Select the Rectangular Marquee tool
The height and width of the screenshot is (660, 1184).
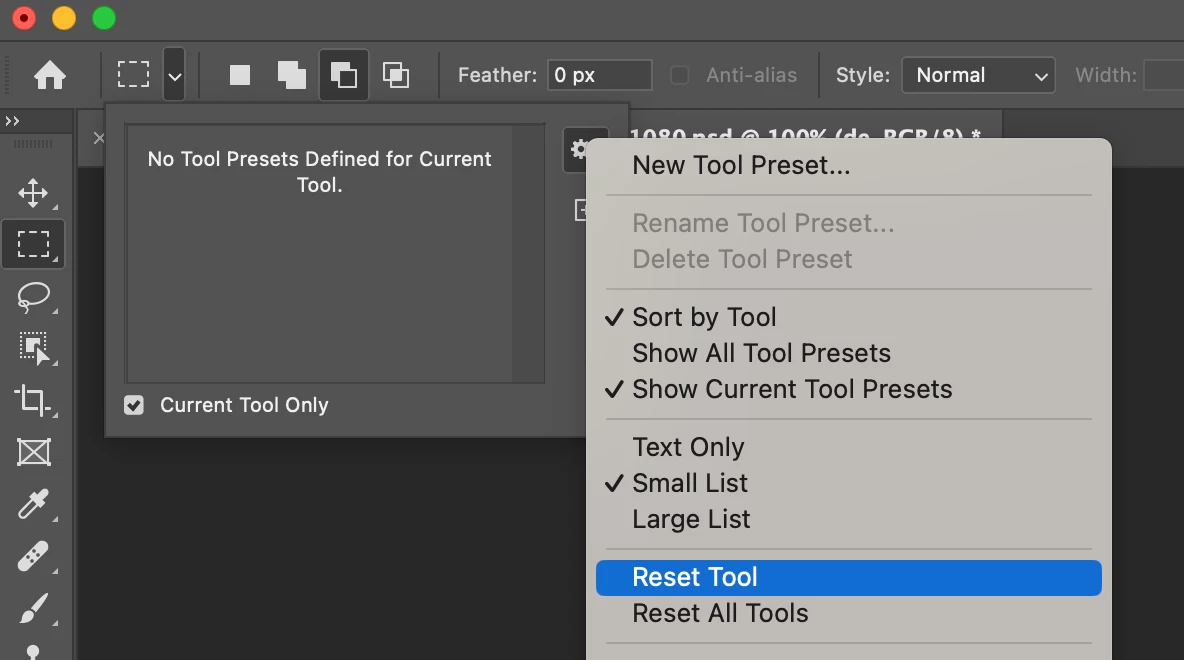(33, 244)
